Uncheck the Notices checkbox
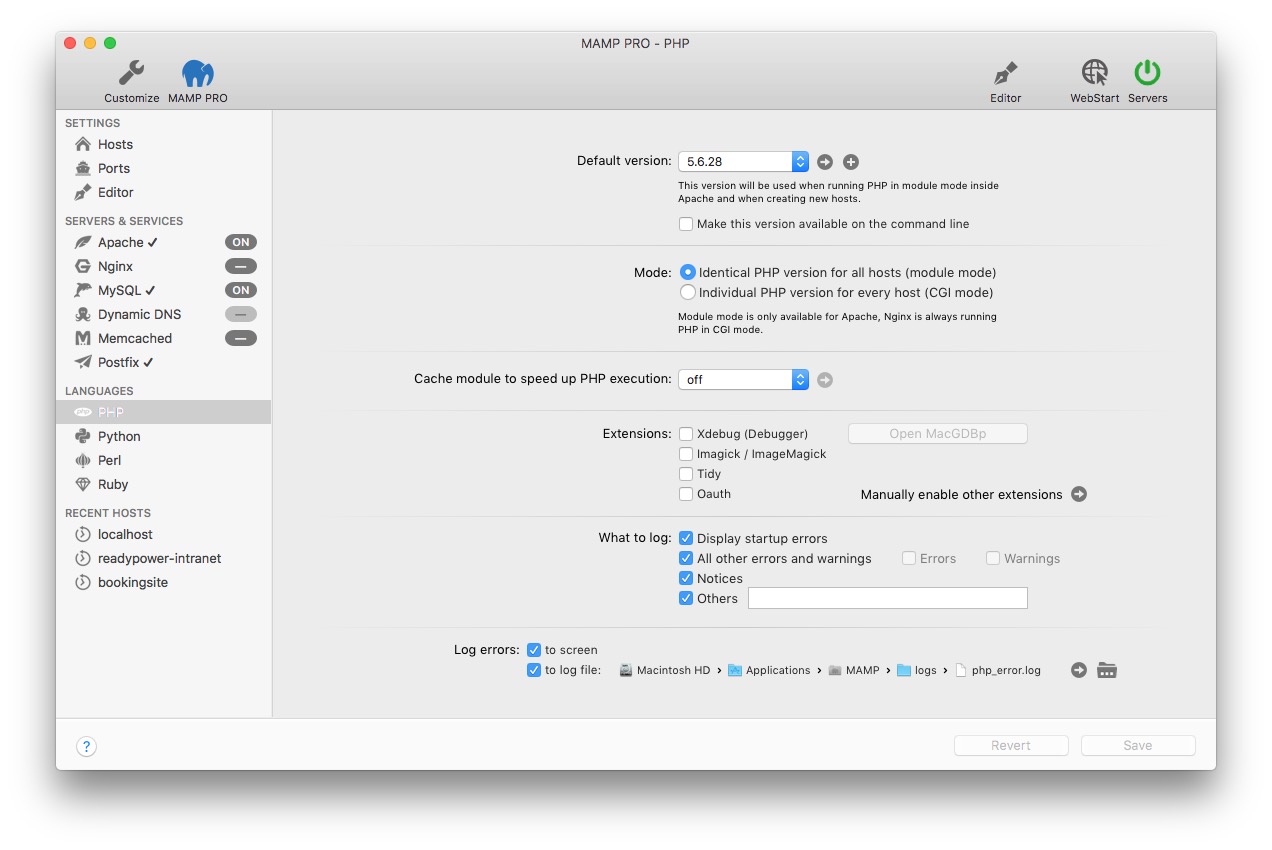The image size is (1272, 850). [x=686, y=578]
